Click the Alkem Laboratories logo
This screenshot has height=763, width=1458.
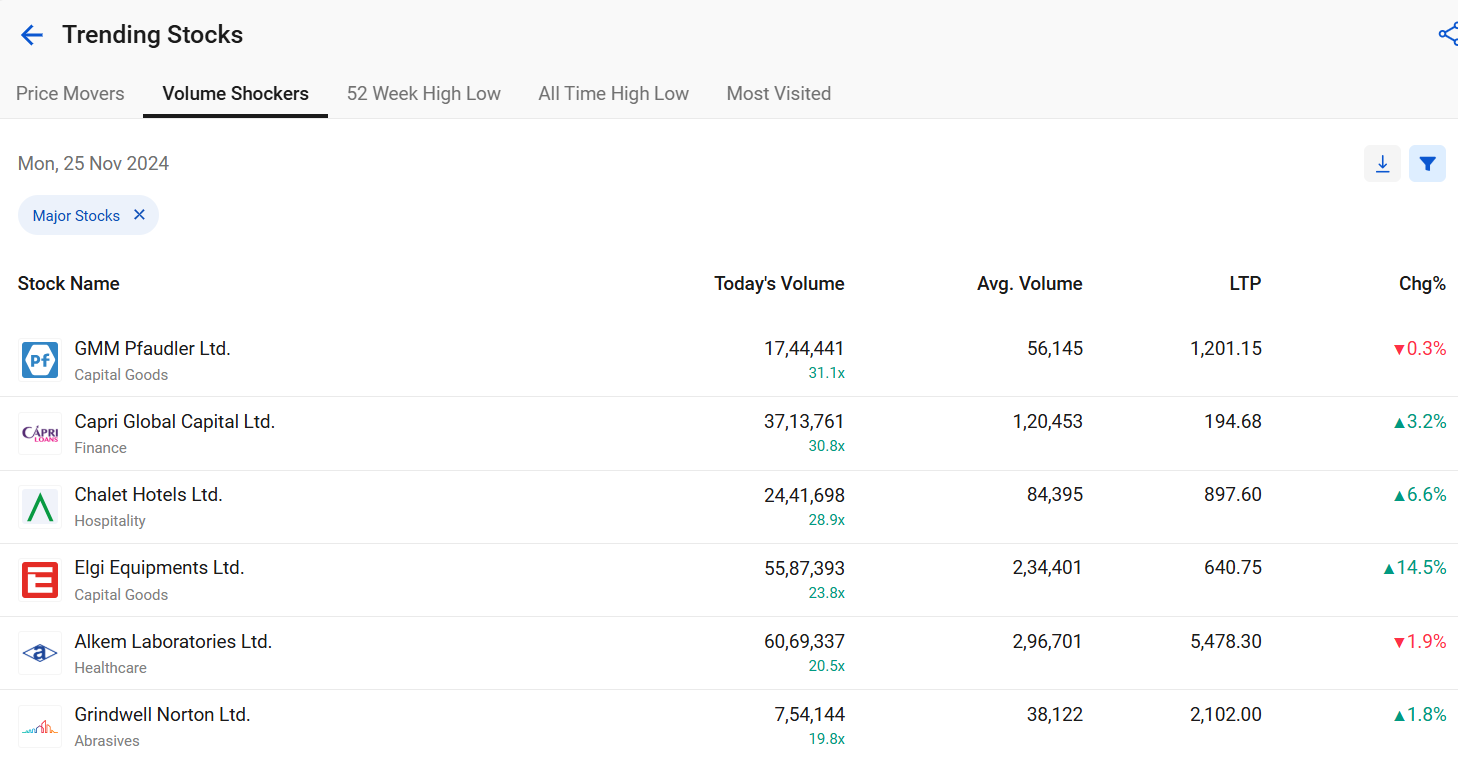40,653
